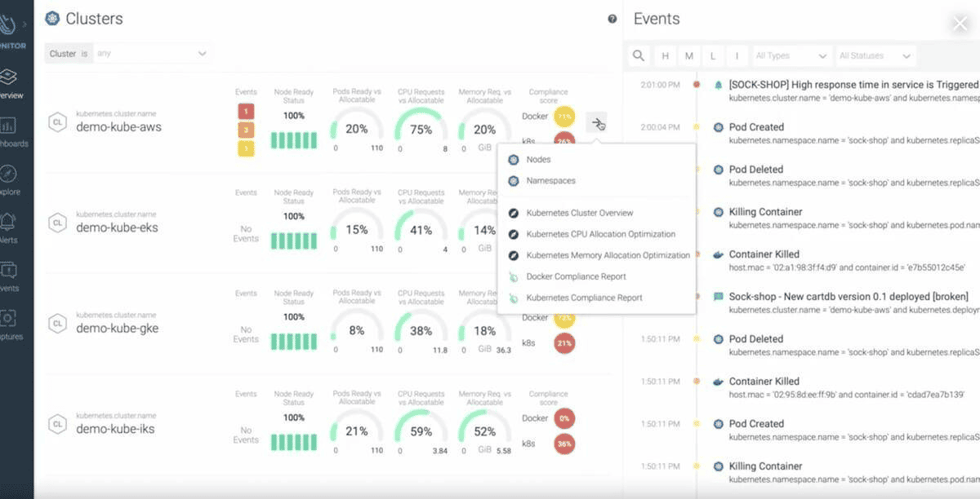Viewport: 980px width, 499px height.
Task: Click the search magnifier in Events panel
Action: point(638,56)
